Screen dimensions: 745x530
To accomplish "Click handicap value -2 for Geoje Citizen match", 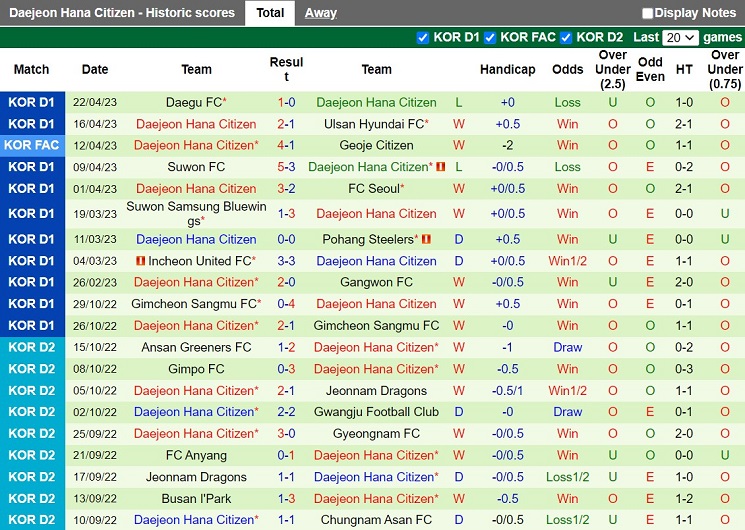I will [507, 145].
